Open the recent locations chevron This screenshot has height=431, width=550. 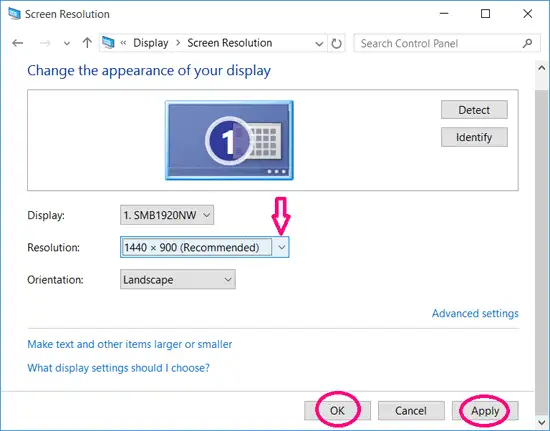coord(67,44)
